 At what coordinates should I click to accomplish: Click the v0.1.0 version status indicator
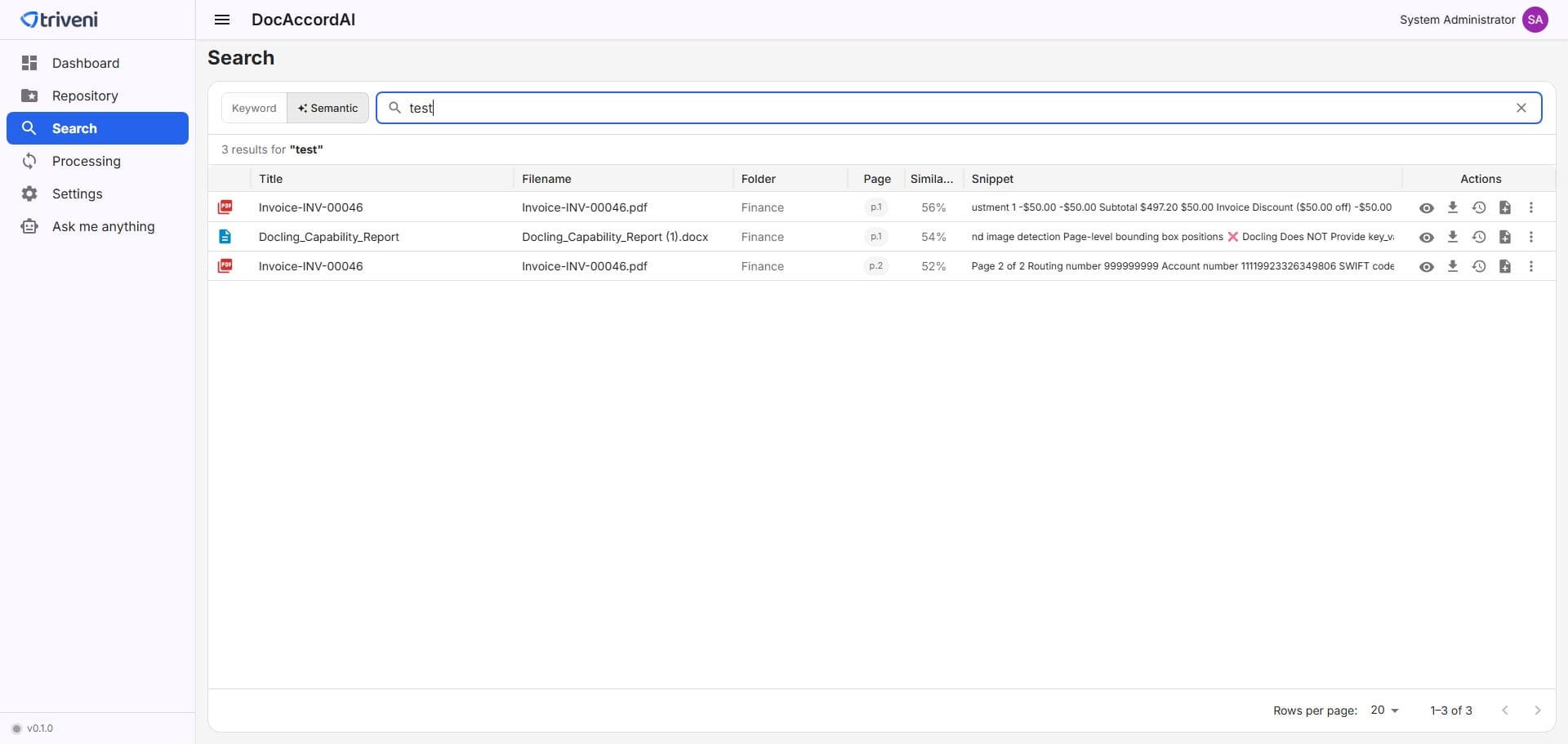point(33,728)
